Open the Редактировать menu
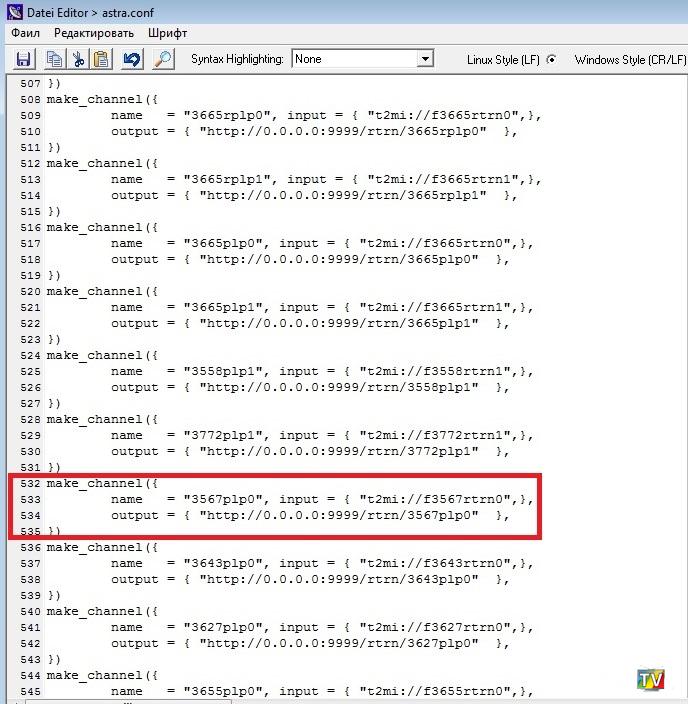688x704 pixels. 93,33
